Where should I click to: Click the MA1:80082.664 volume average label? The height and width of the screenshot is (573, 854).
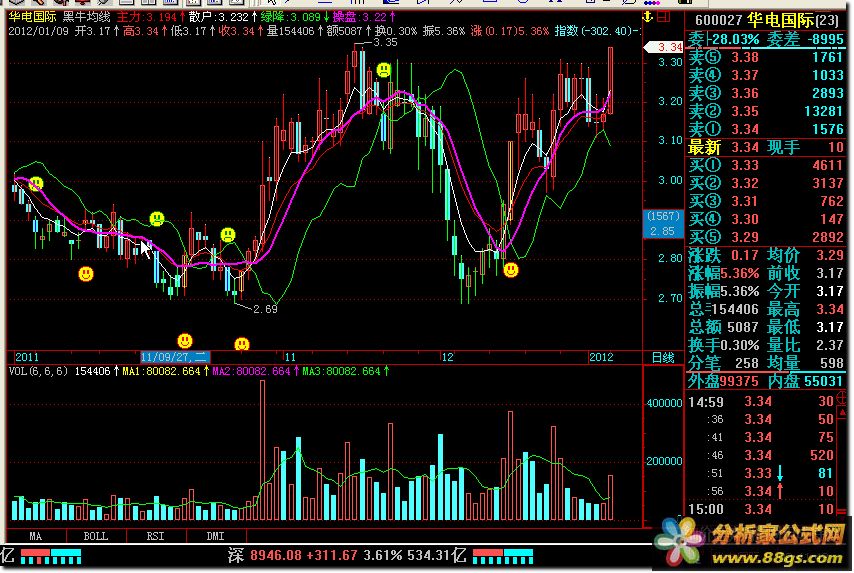161,371
